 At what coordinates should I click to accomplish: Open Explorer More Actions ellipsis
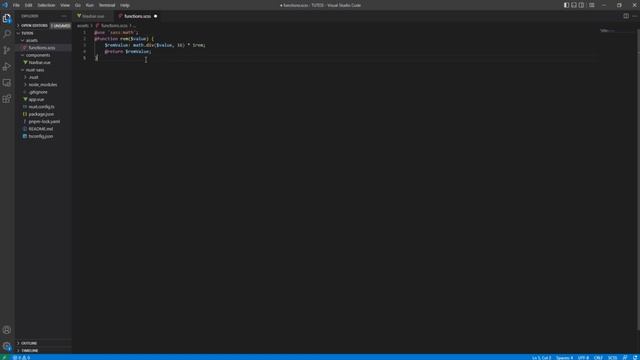(64, 16)
